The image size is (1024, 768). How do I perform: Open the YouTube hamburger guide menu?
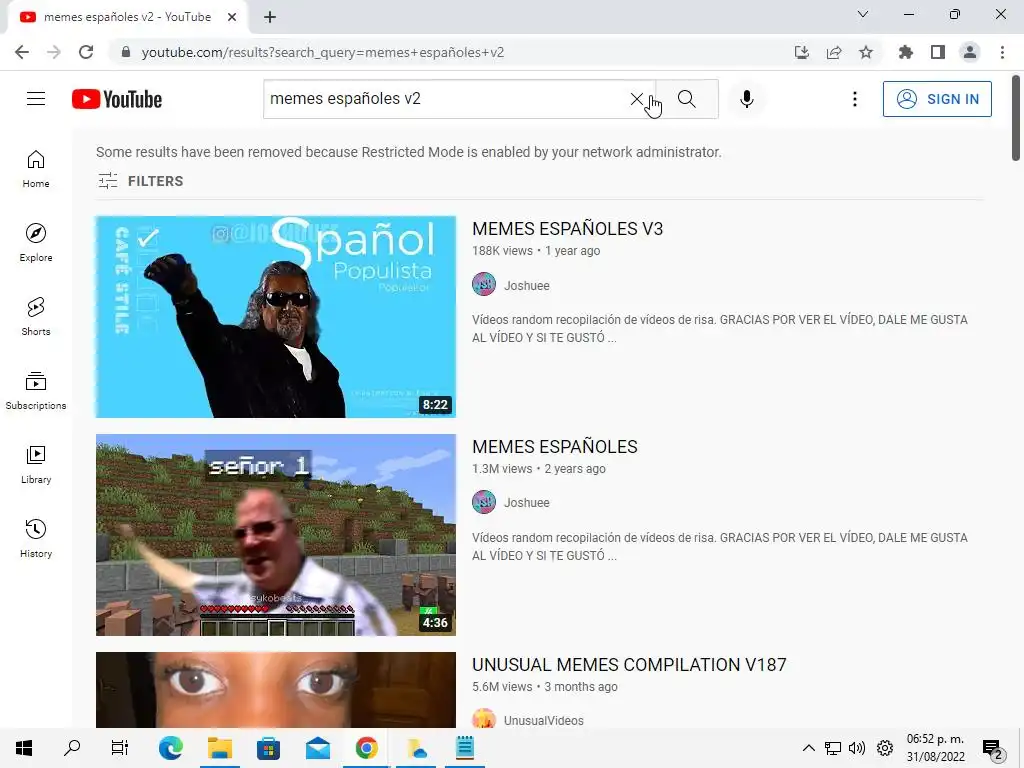tap(36, 99)
